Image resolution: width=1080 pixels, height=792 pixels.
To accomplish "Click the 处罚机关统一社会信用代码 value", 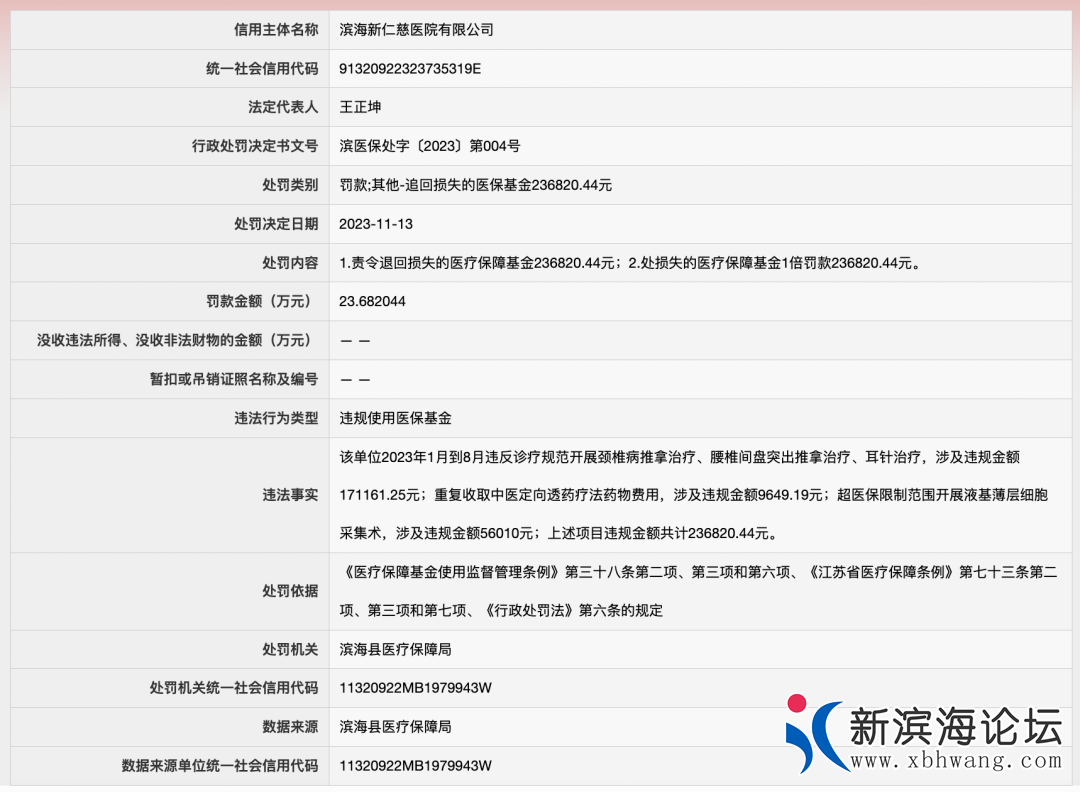I will (416, 688).
